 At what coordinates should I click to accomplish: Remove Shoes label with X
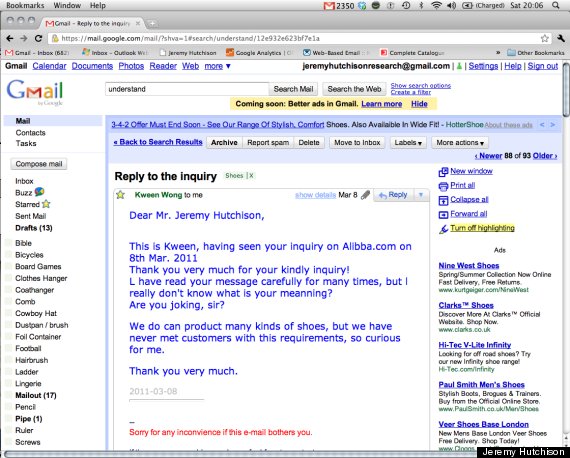click(251, 176)
